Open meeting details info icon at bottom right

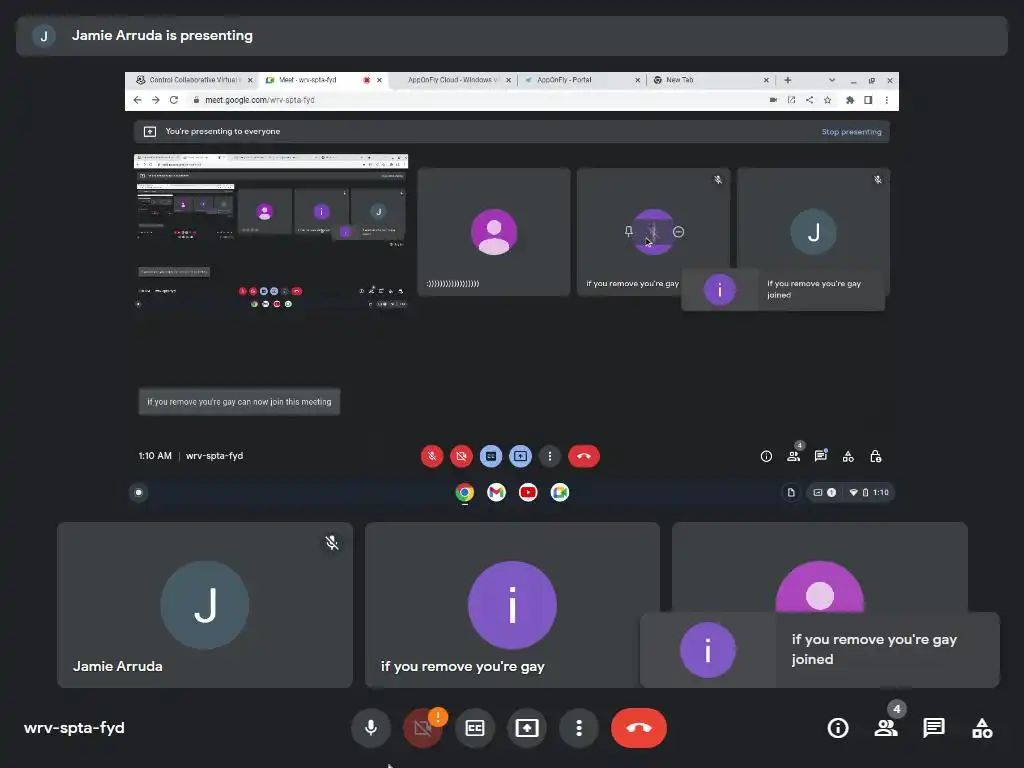click(838, 728)
